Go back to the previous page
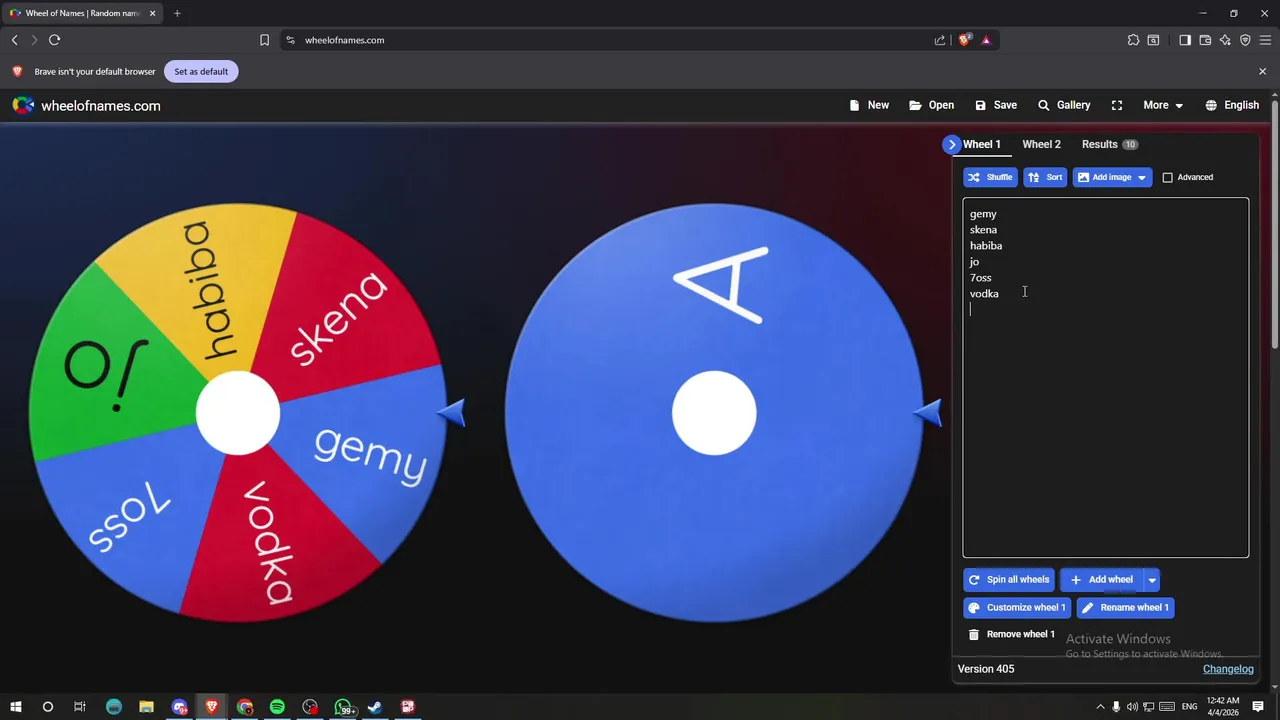The height and width of the screenshot is (720, 1280). (14, 40)
